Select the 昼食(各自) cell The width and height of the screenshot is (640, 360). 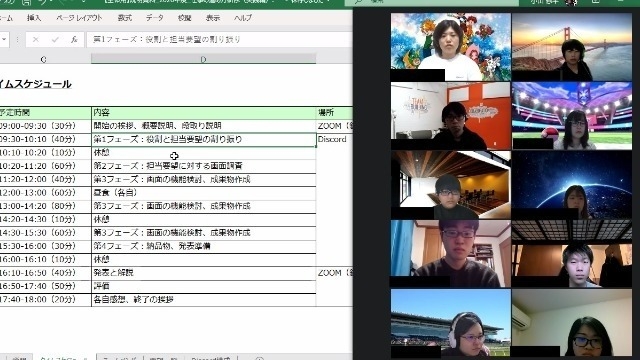tap(204, 193)
